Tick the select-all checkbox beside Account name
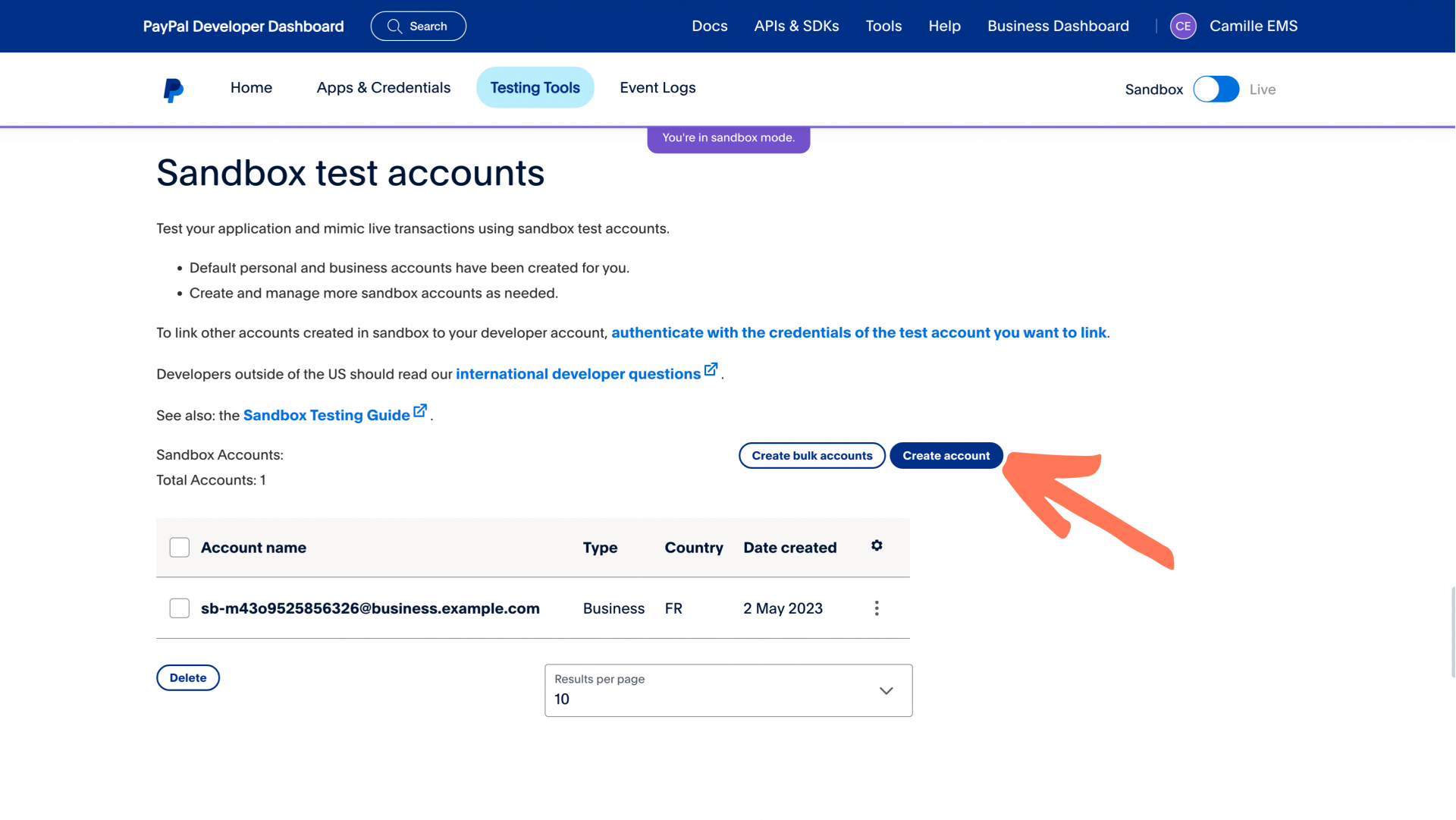 180,548
